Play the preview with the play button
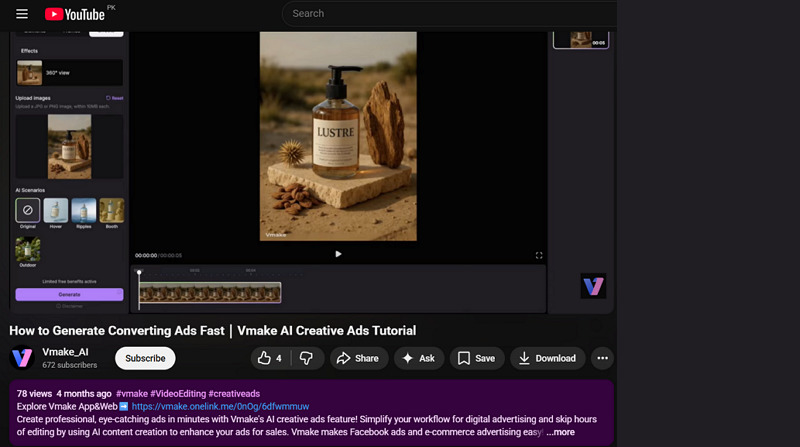Screen dimensions: 800x447 pyautogui.click(x=338, y=254)
